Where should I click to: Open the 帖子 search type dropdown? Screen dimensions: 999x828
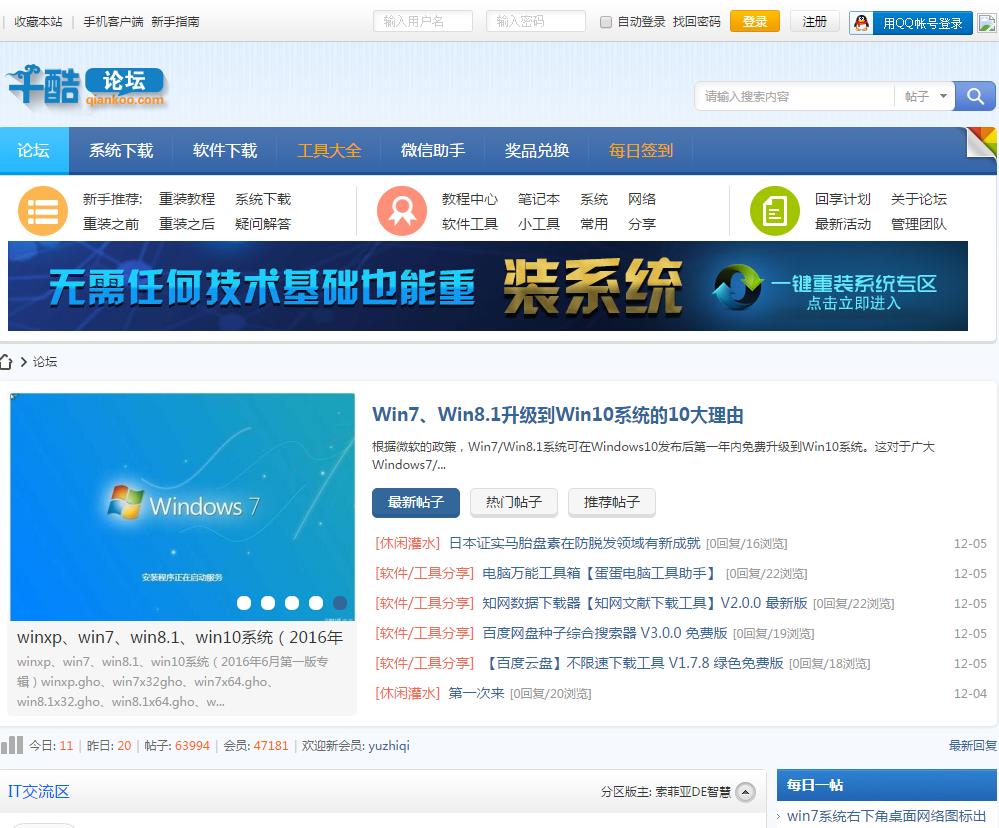pyautogui.click(x=925, y=96)
